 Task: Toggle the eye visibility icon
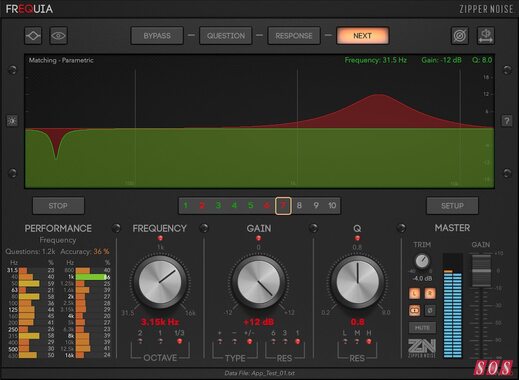coord(58,36)
